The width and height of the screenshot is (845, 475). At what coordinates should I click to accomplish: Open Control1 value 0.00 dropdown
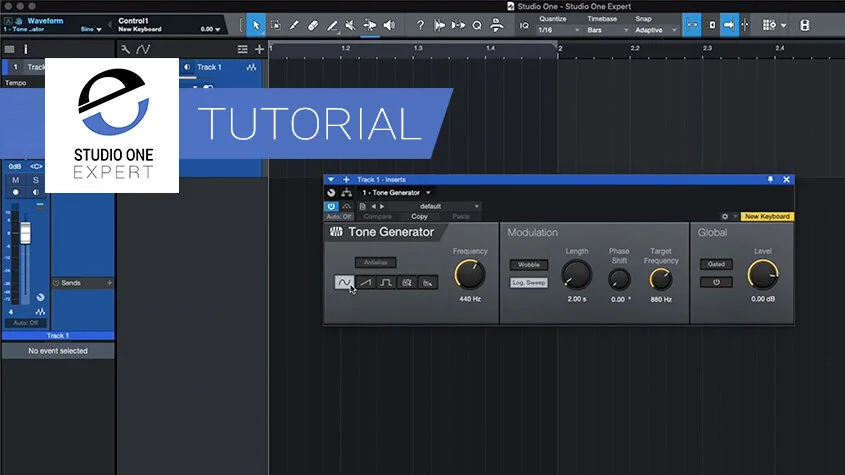[x=210, y=29]
